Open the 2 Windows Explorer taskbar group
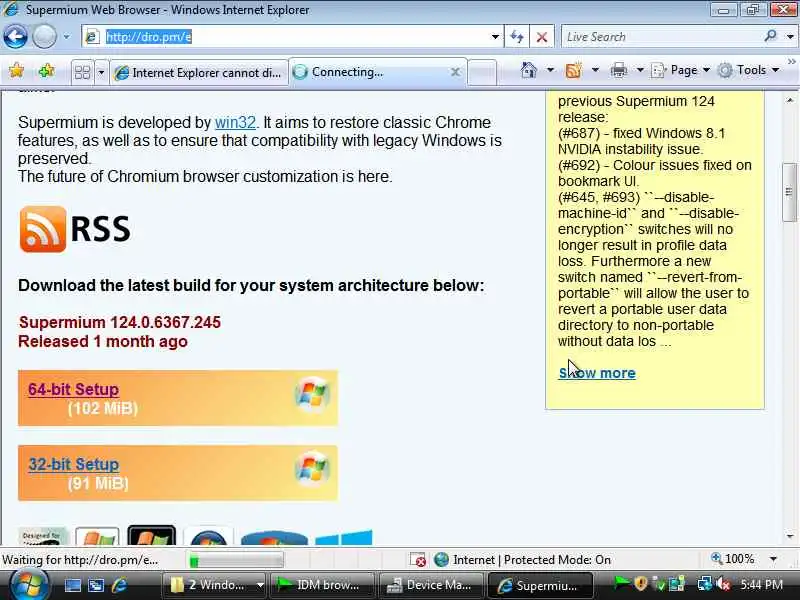 point(215,585)
